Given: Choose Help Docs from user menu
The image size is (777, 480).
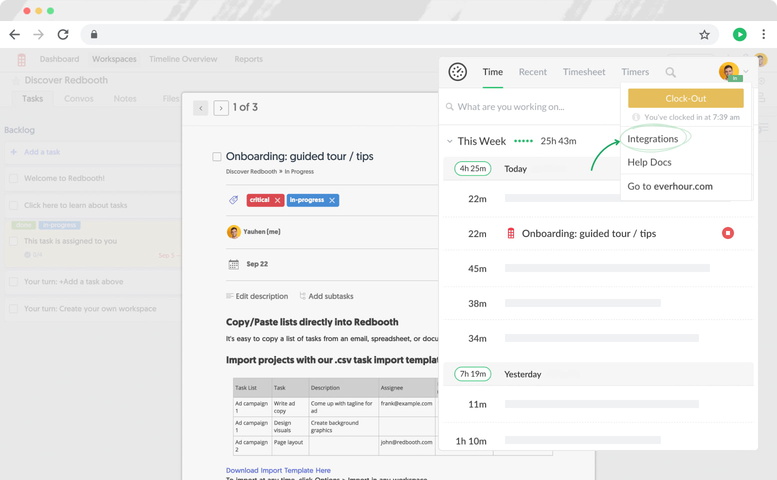Looking at the screenshot, I should 649,162.
